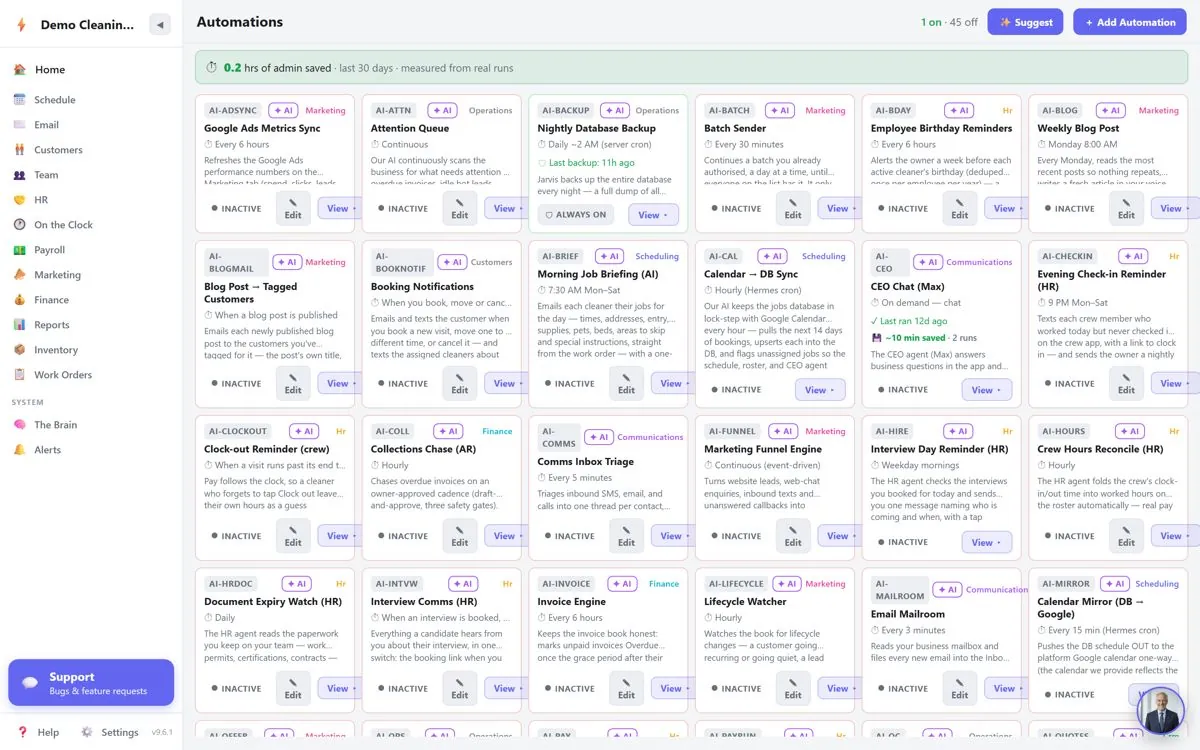Click the Help question mark icon
The width and height of the screenshot is (1200, 750).
point(22,732)
